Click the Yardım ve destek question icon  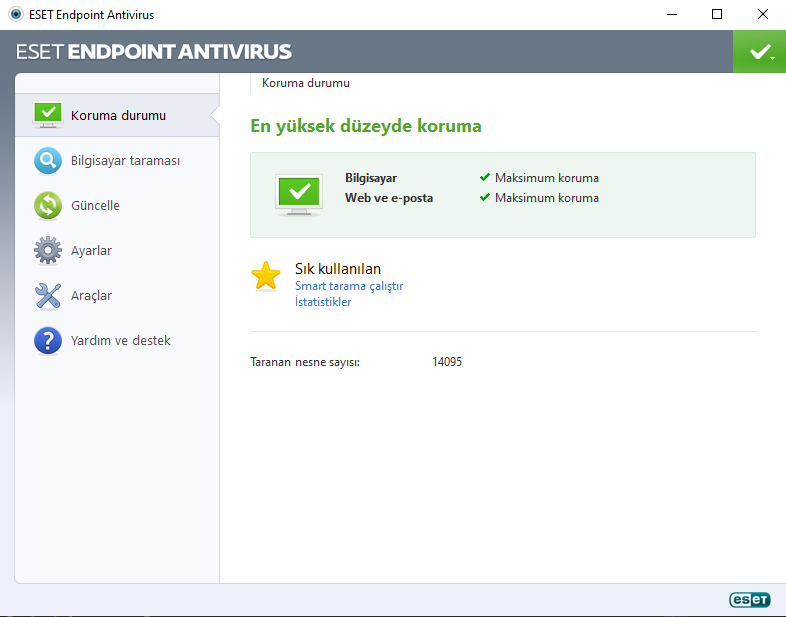[x=48, y=340]
